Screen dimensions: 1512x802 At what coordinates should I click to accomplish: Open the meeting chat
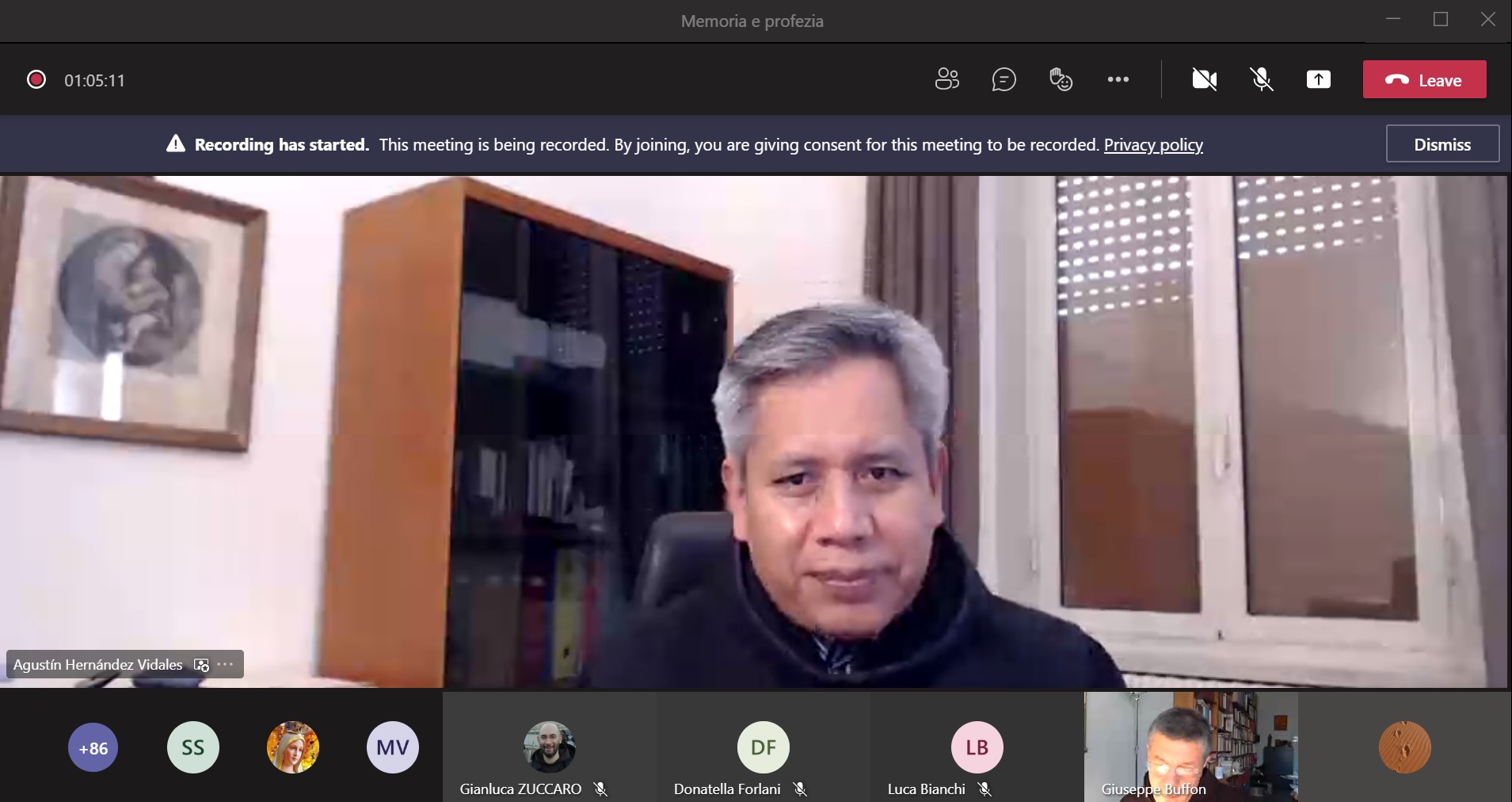[x=1004, y=79]
